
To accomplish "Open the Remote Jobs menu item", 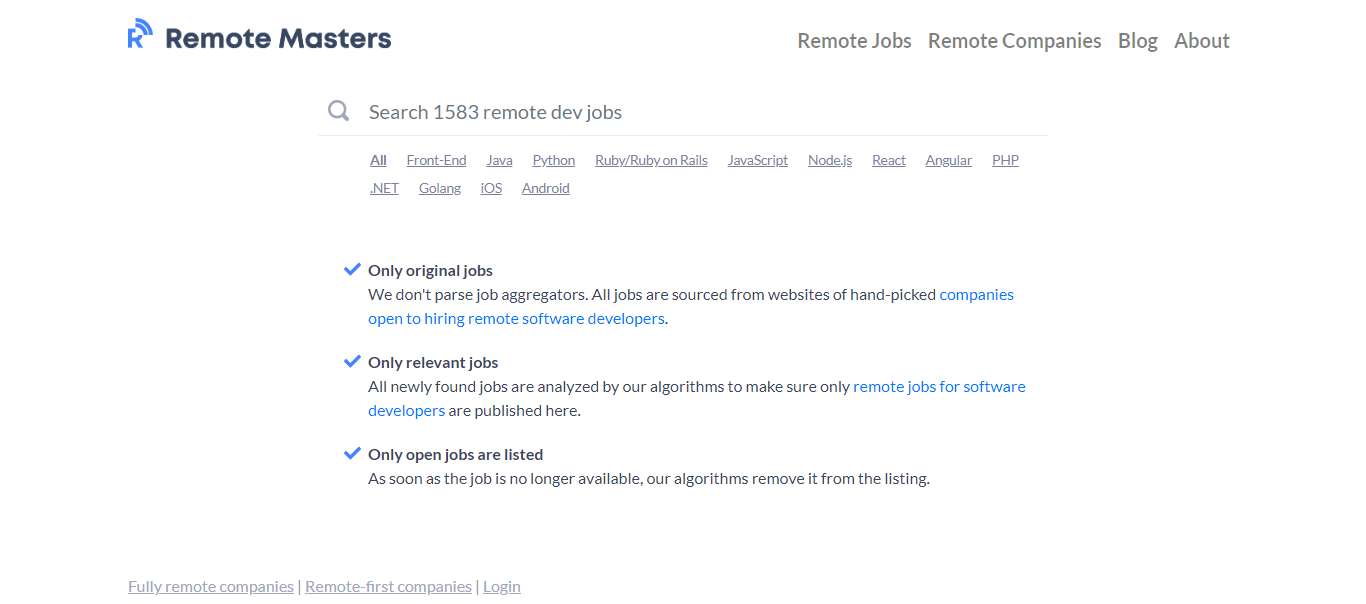I will tap(854, 41).
